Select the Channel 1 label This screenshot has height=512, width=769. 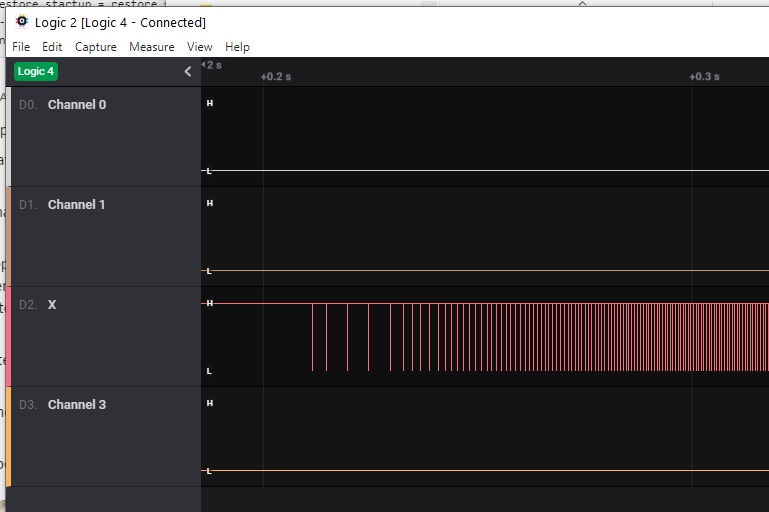pos(77,205)
